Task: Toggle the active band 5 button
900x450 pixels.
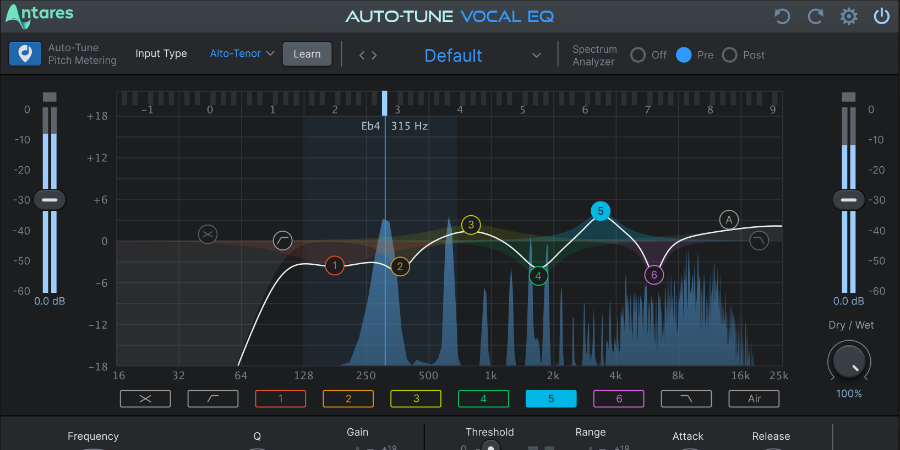Action: pyautogui.click(x=551, y=398)
